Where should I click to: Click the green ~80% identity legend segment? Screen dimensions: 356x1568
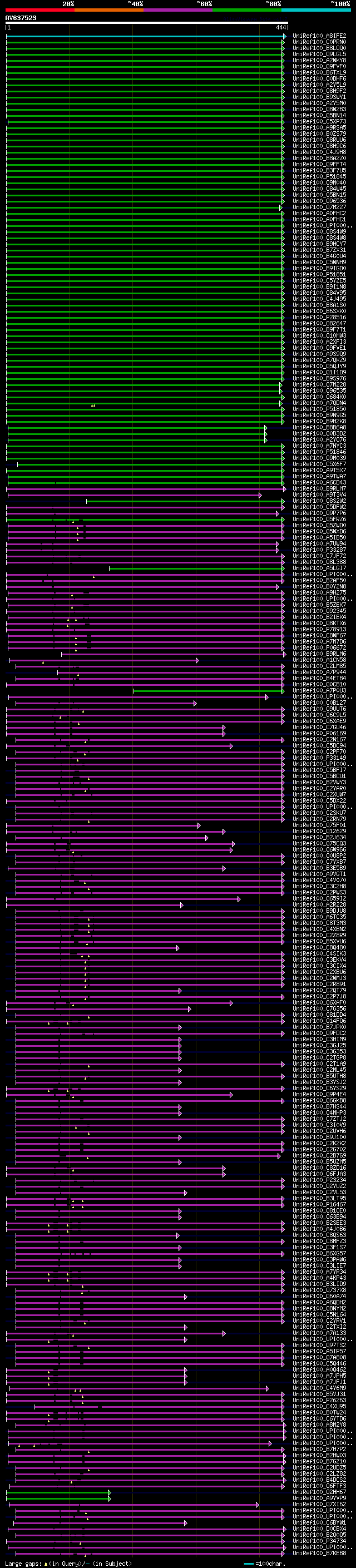247,10
